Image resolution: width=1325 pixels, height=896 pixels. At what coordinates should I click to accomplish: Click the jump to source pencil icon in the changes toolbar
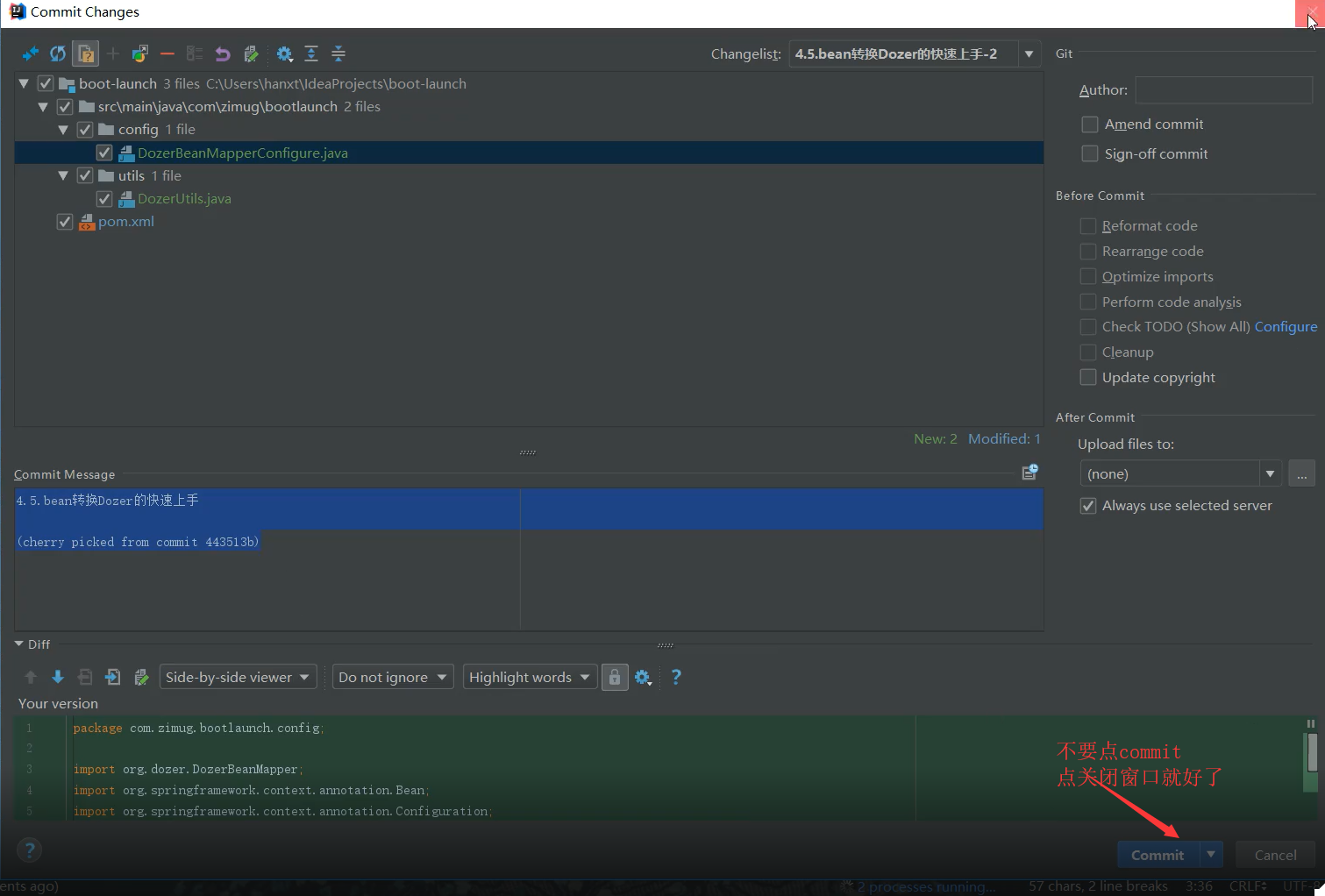251,54
